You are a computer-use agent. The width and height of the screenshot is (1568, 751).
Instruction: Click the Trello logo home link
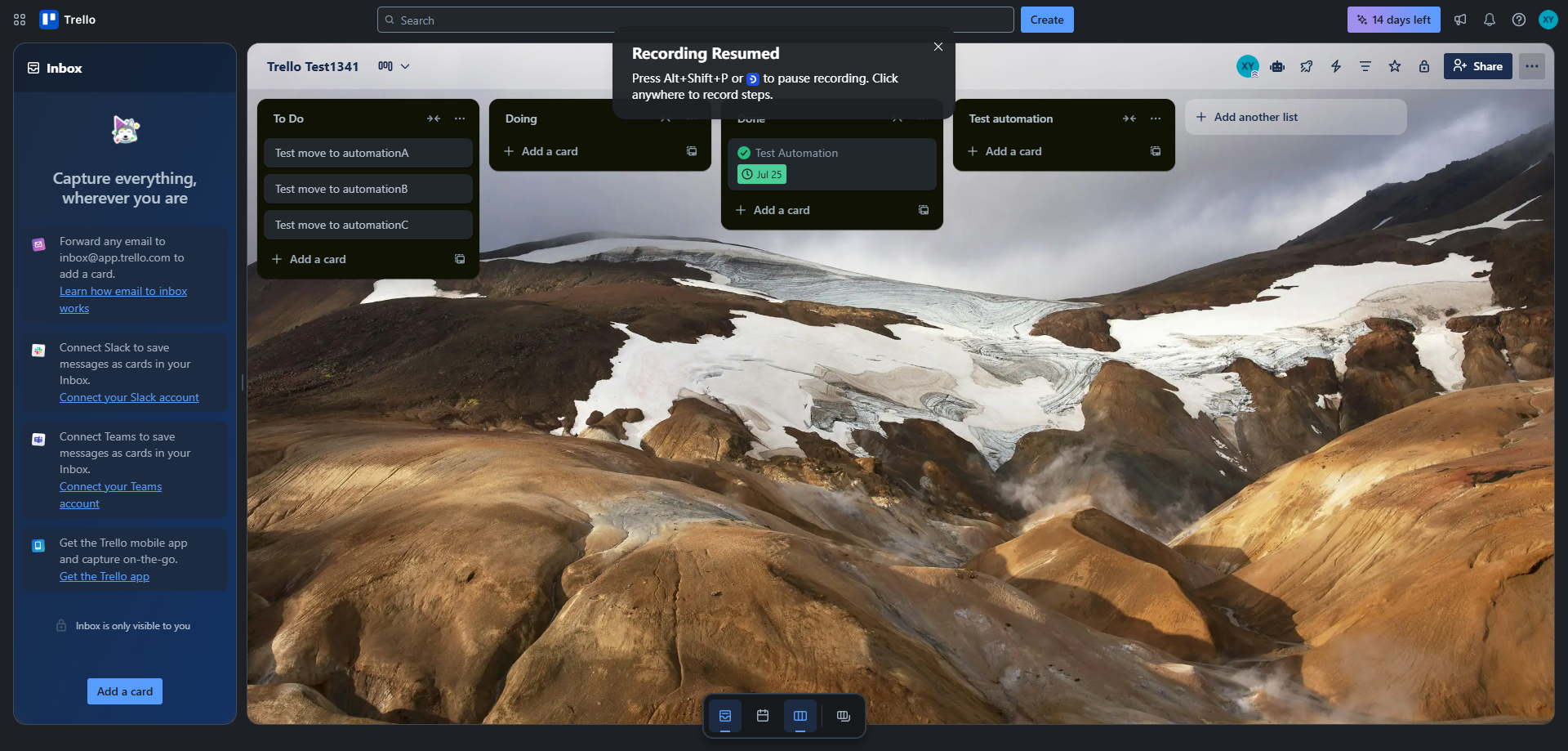coord(69,20)
